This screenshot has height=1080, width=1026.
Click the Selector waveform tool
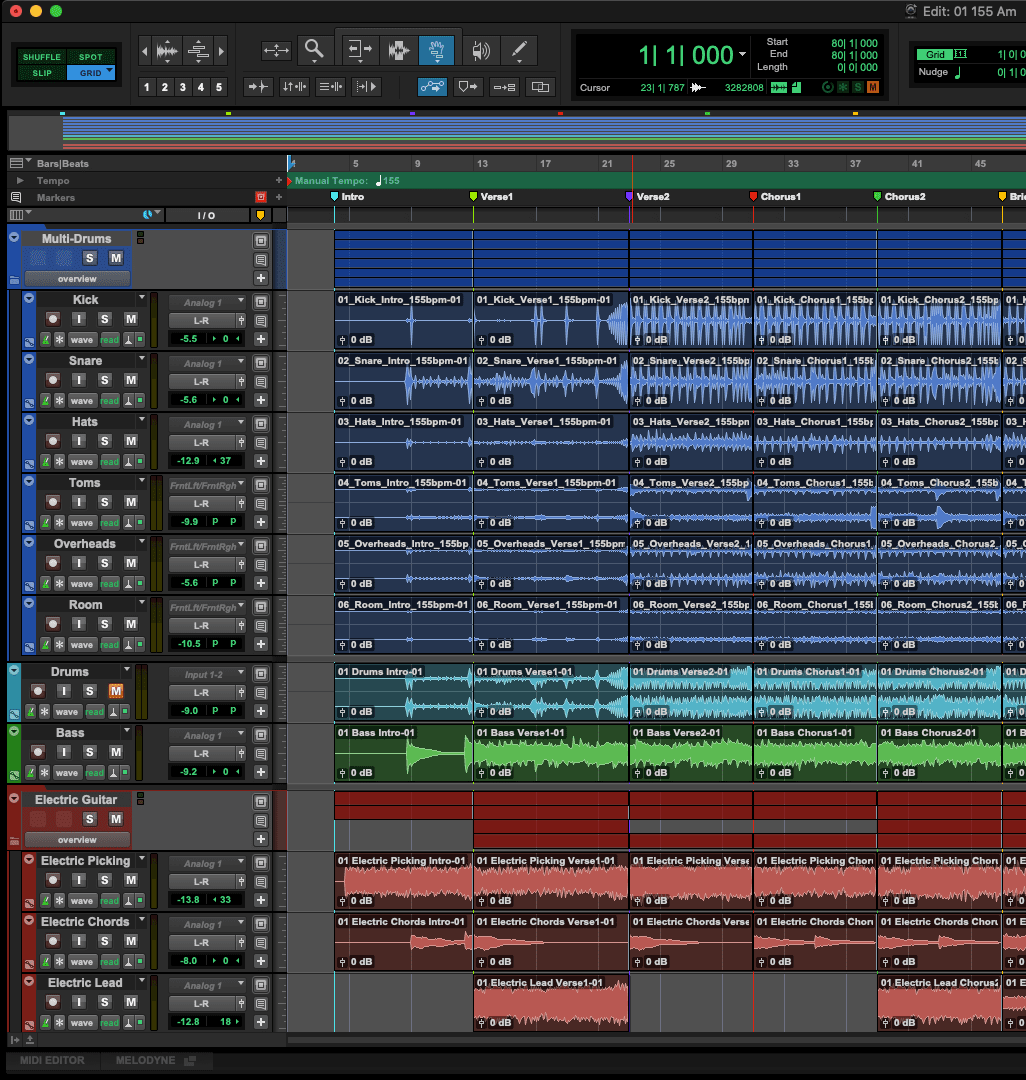399,50
